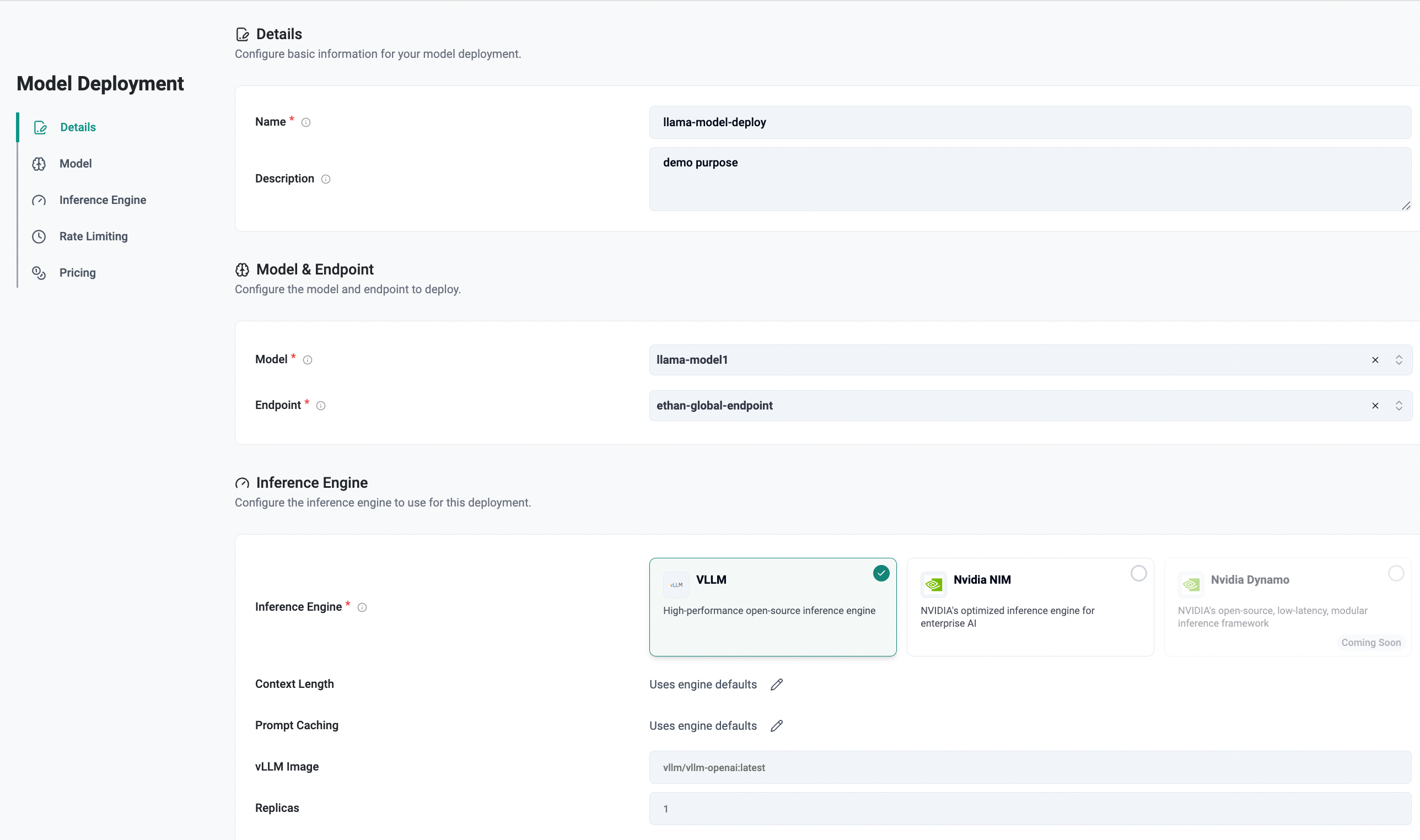Clear the llama-model1 selection with X
Screen dimensions: 1420x840
click(1375, 360)
